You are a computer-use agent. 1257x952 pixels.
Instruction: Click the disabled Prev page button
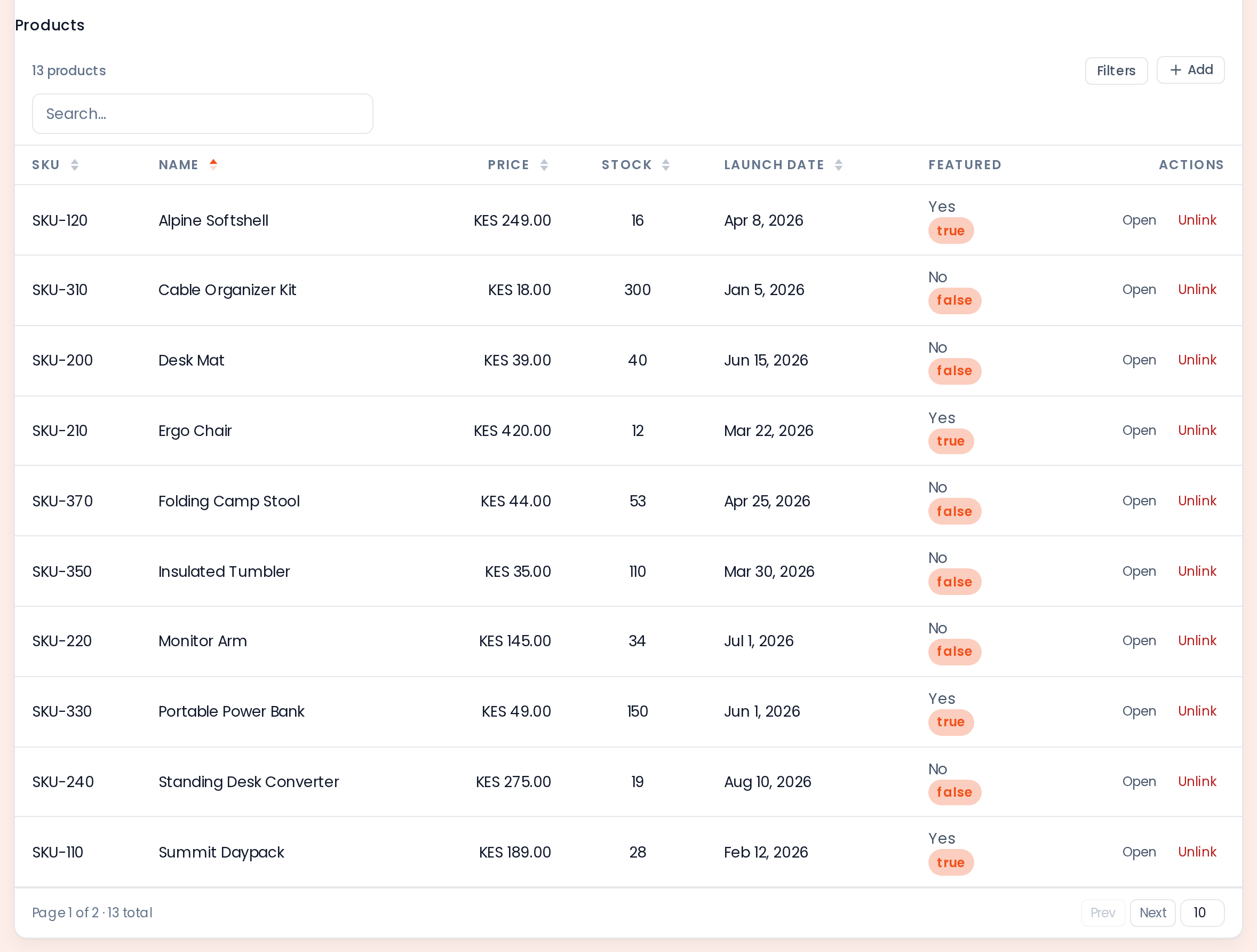[1102, 912]
